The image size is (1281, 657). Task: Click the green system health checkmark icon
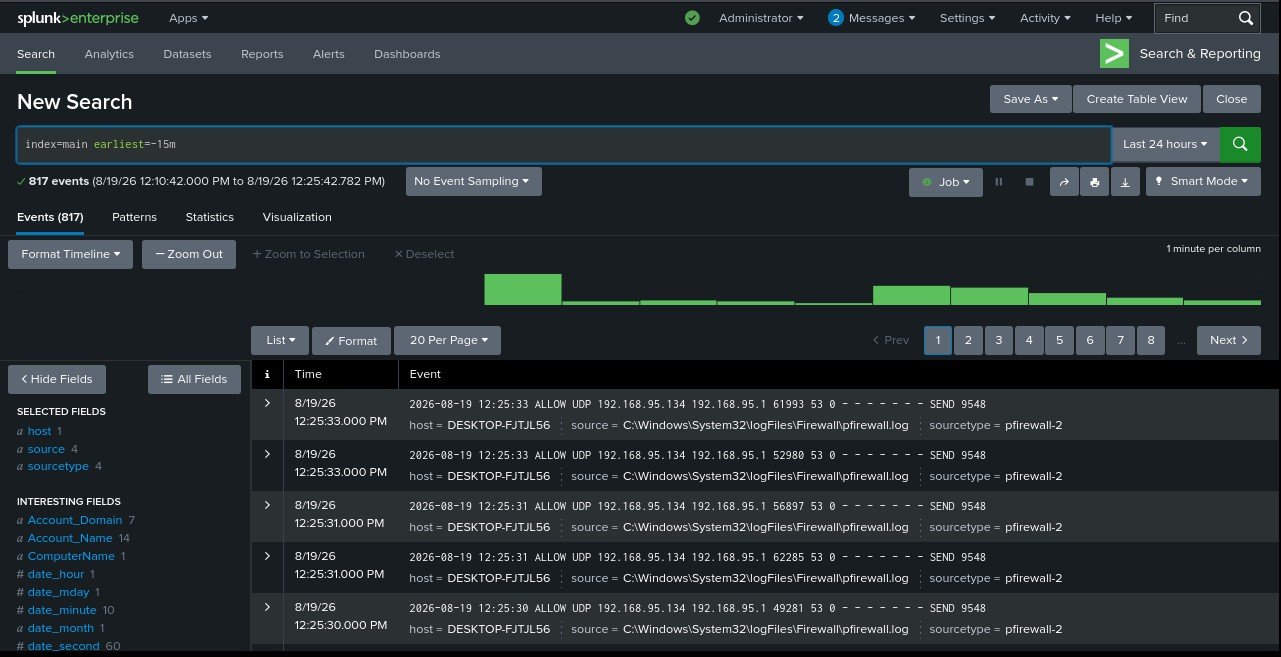tap(692, 18)
